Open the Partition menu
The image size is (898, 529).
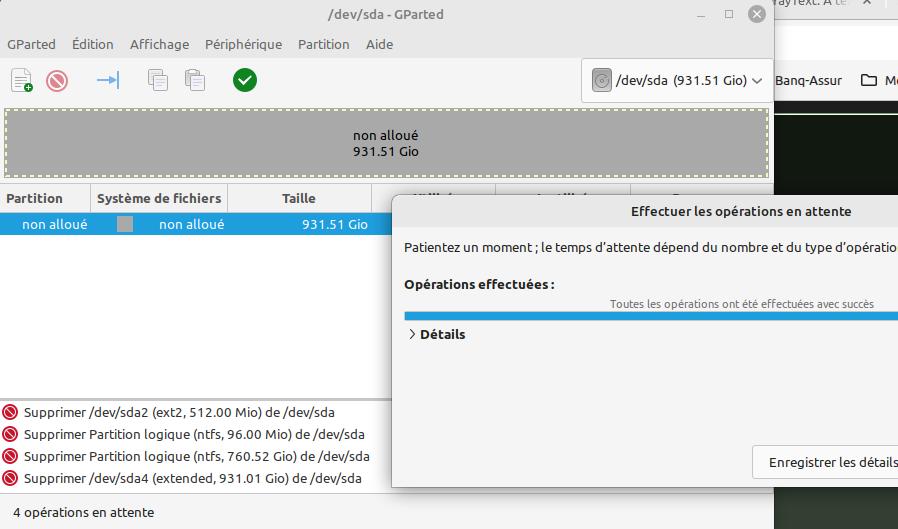[323, 44]
